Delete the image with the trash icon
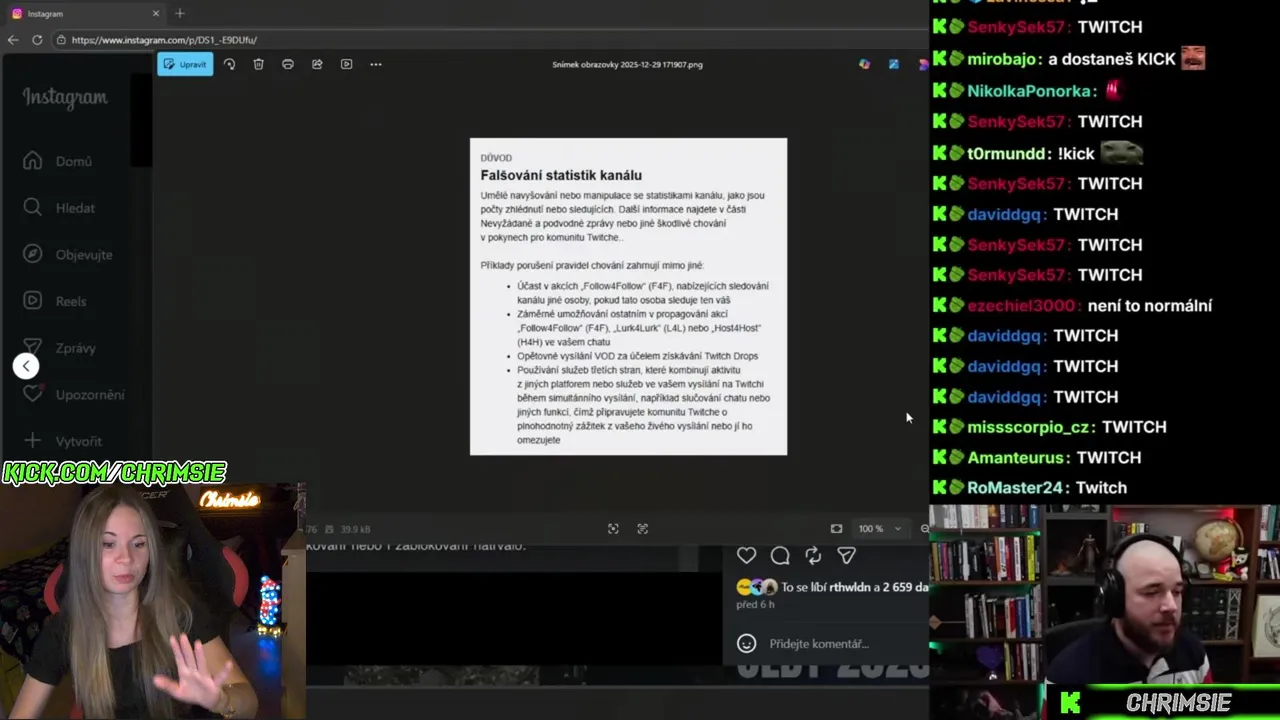This screenshot has height=720, width=1280. (258, 64)
